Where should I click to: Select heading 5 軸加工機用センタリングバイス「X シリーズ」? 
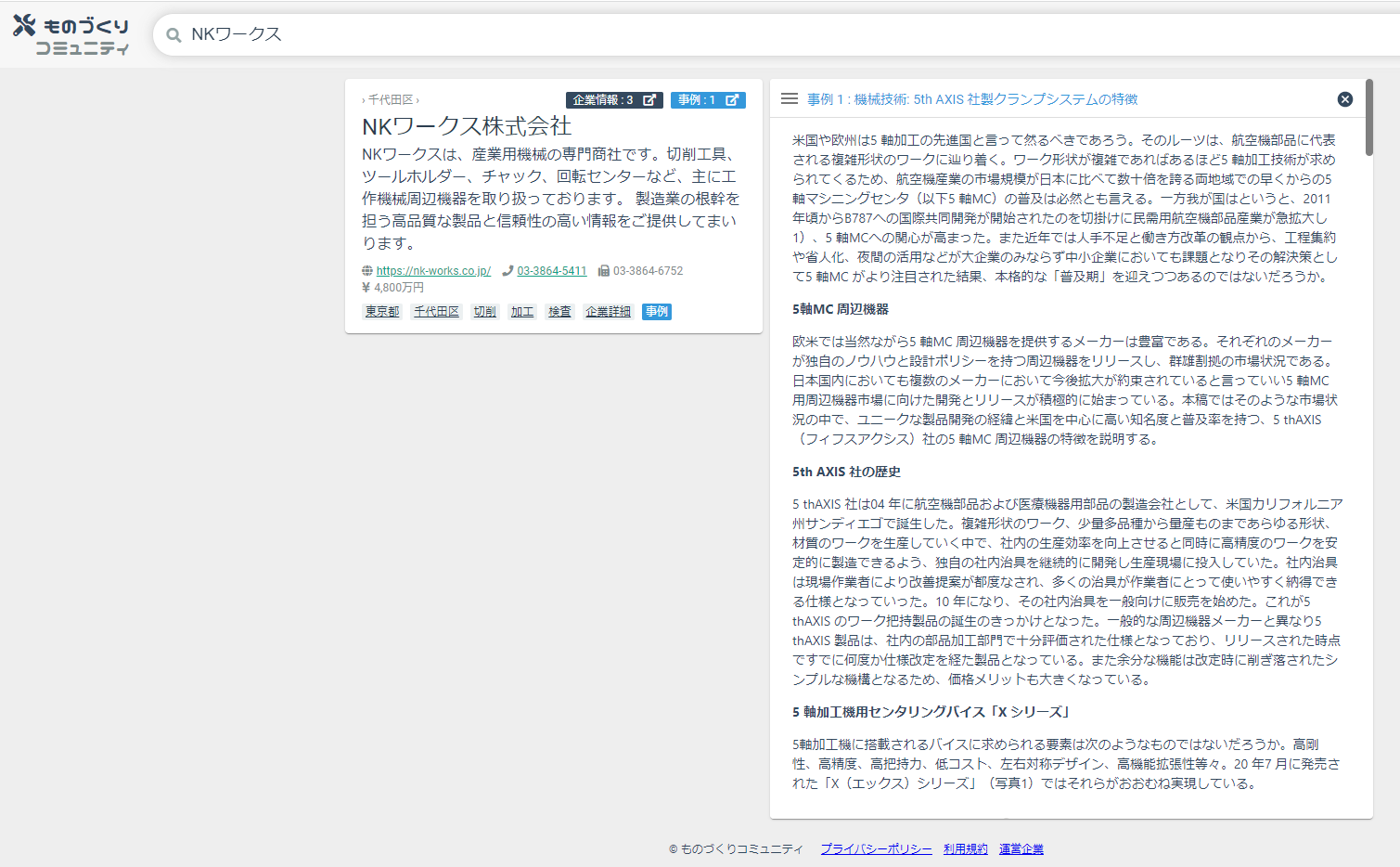tap(932, 712)
